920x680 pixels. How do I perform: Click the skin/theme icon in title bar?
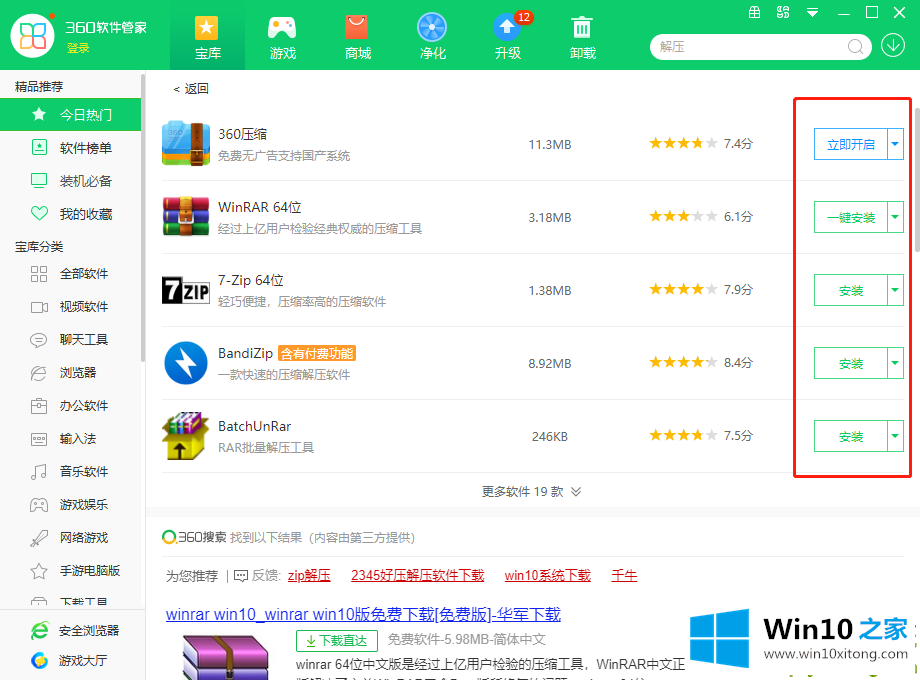[783, 12]
